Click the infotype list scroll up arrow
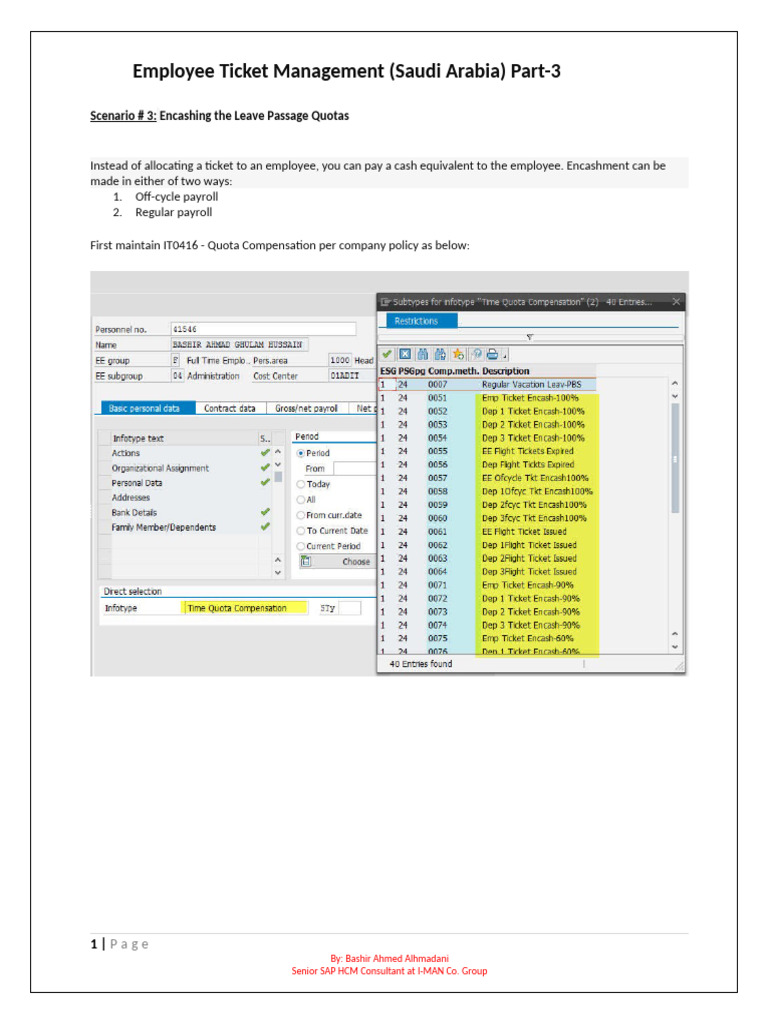Screen dimensions: 768x1024 tap(278, 452)
